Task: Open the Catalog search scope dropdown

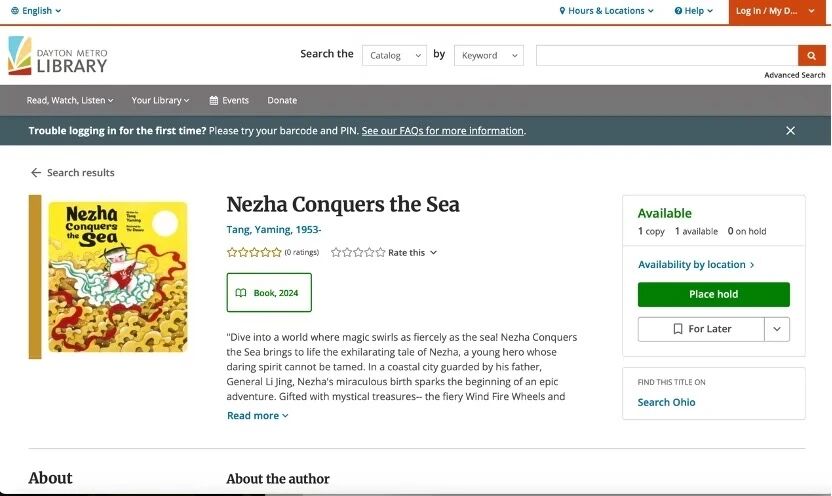Action: click(394, 56)
